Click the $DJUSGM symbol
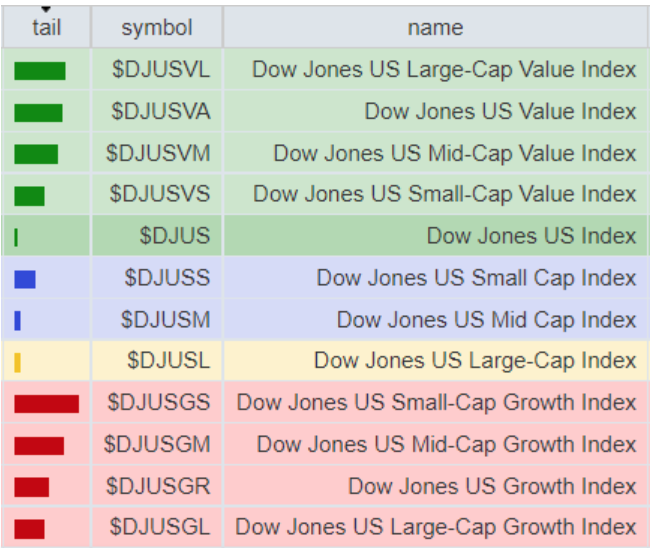650x548 pixels. (157, 445)
